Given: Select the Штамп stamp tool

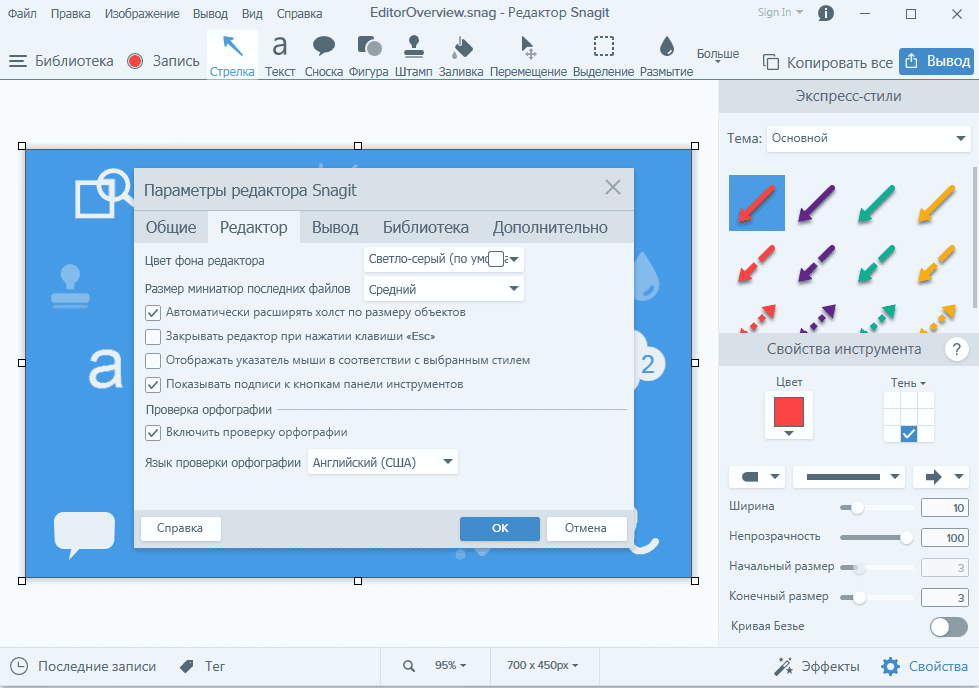Looking at the screenshot, I should coord(413,56).
